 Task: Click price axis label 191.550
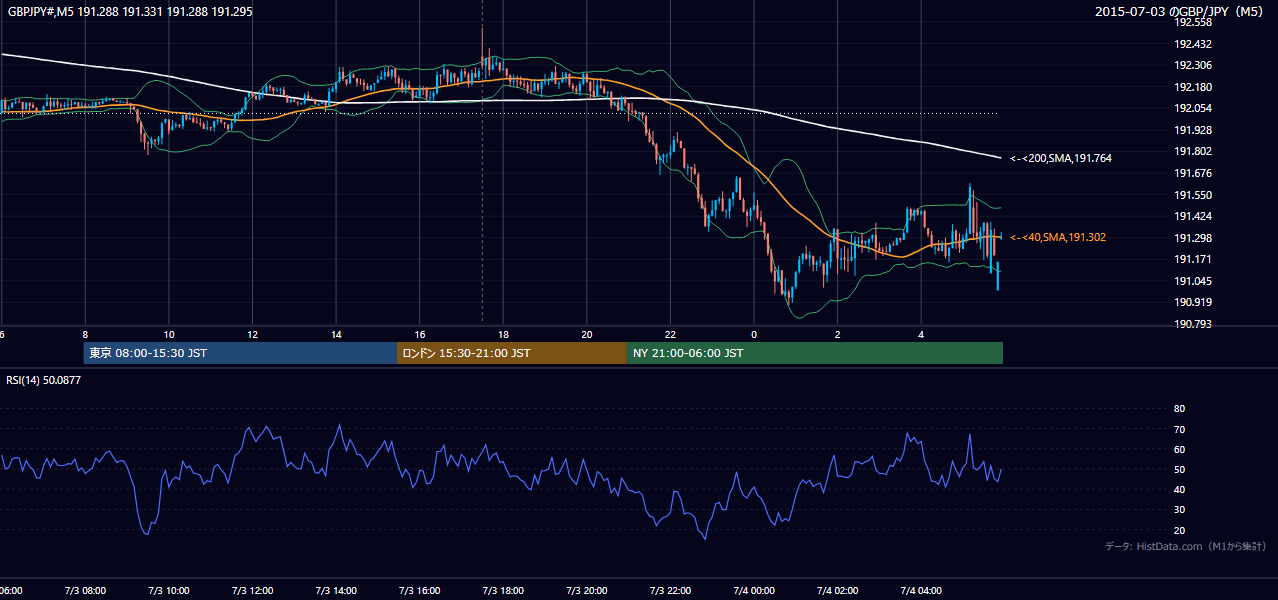click(x=1193, y=195)
